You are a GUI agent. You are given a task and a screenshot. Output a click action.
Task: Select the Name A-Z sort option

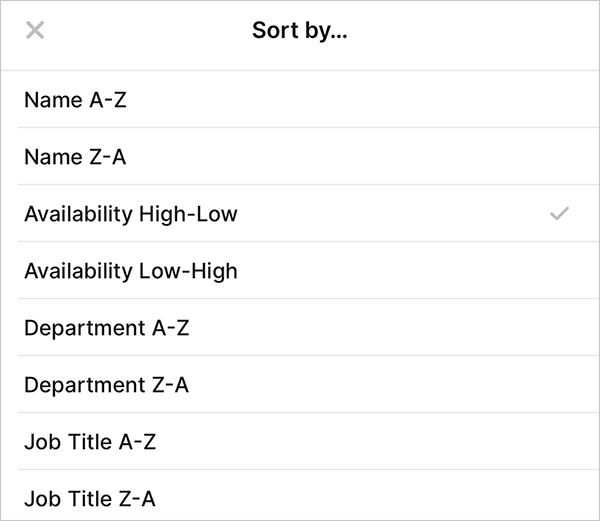tap(76, 99)
